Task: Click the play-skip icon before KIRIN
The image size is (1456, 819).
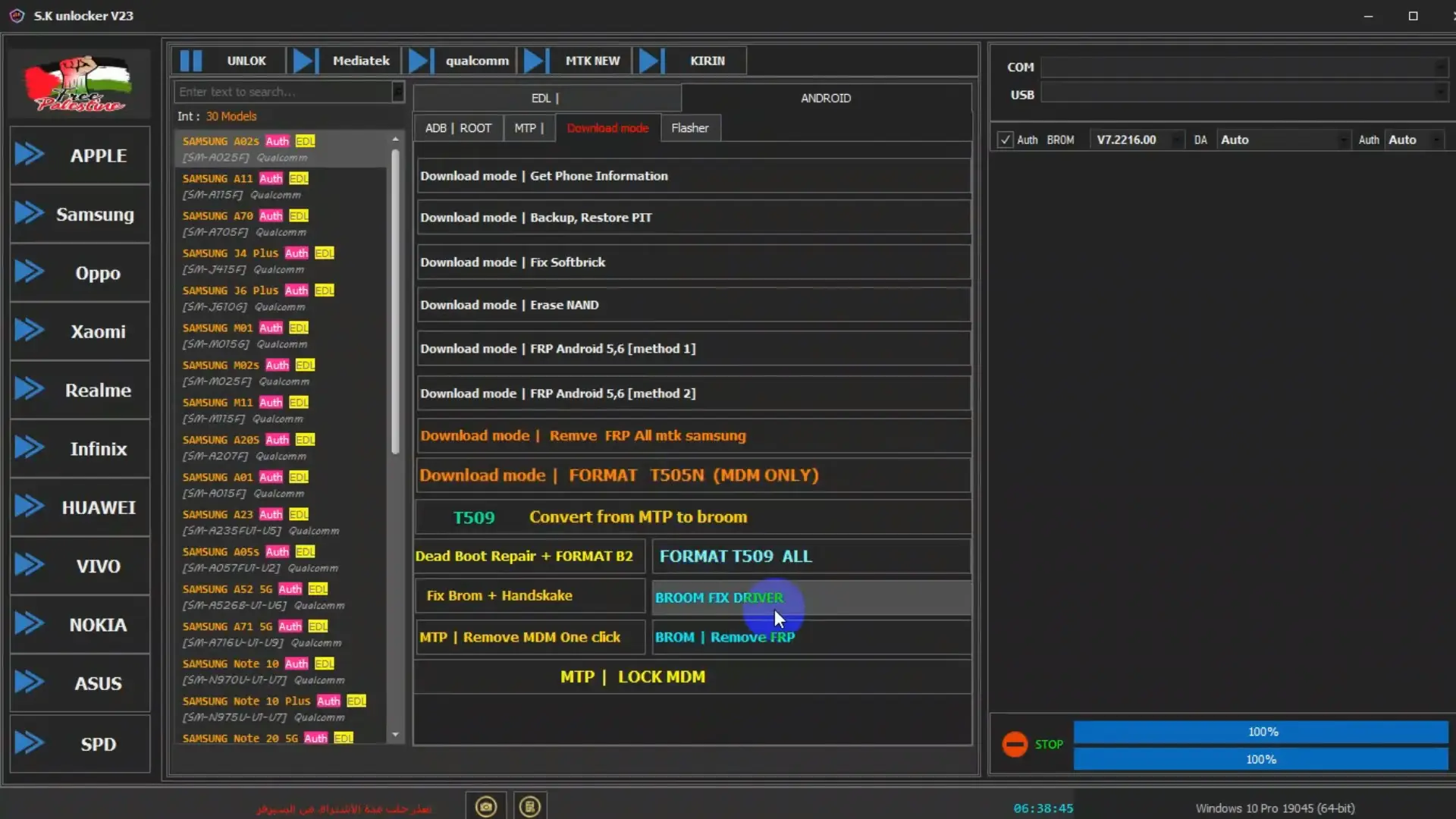Action: tap(651, 61)
